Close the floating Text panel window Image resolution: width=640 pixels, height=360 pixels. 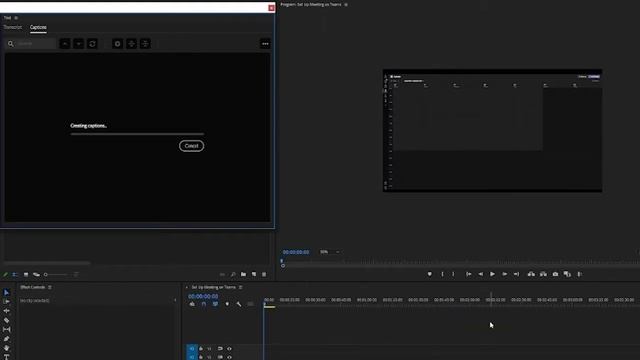click(271, 8)
